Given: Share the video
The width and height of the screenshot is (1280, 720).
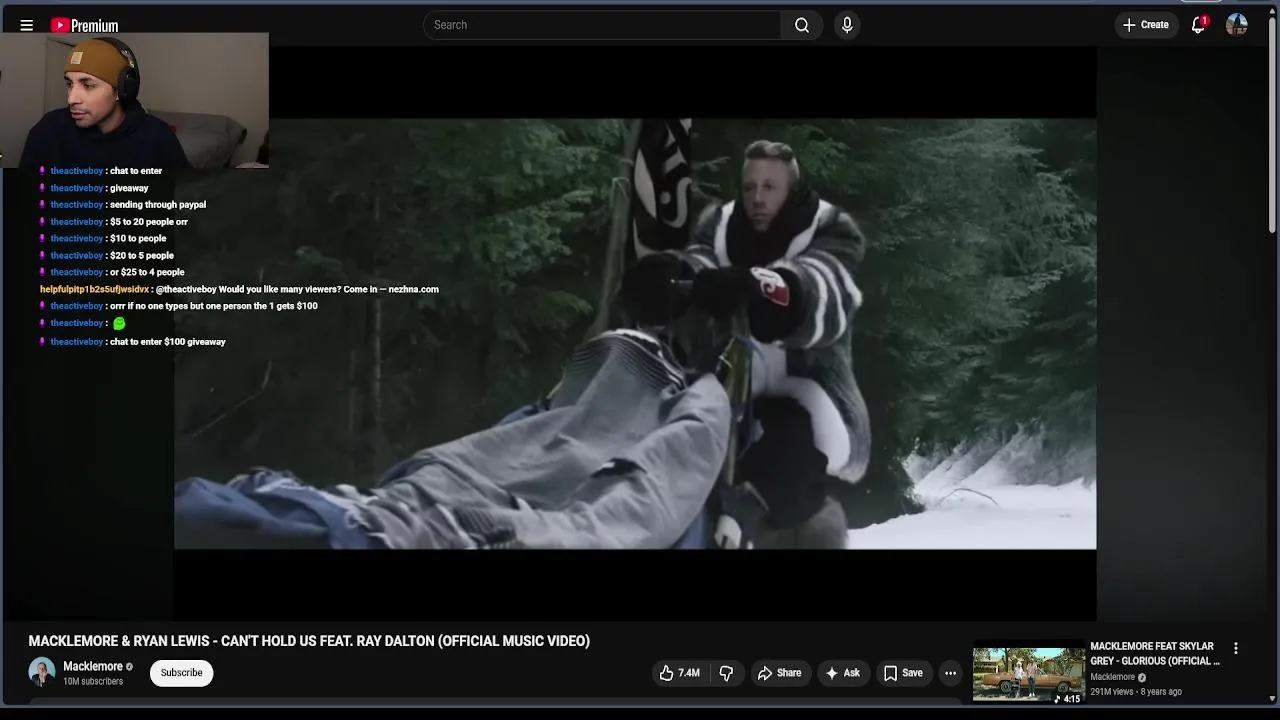Looking at the screenshot, I should point(779,673).
